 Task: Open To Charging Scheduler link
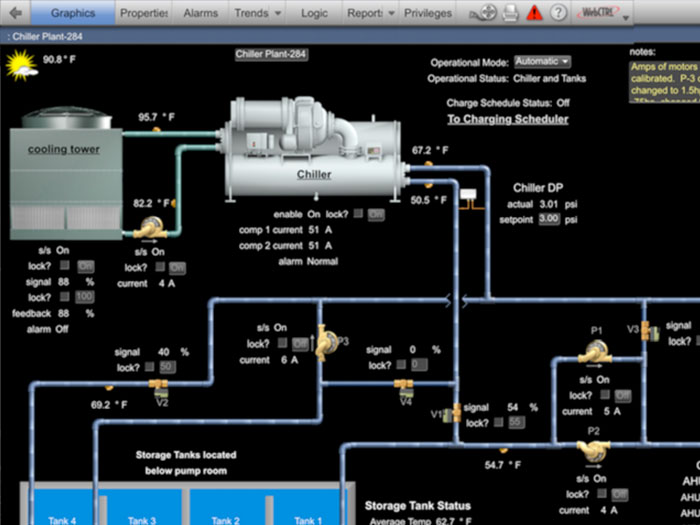coord(508,119)
